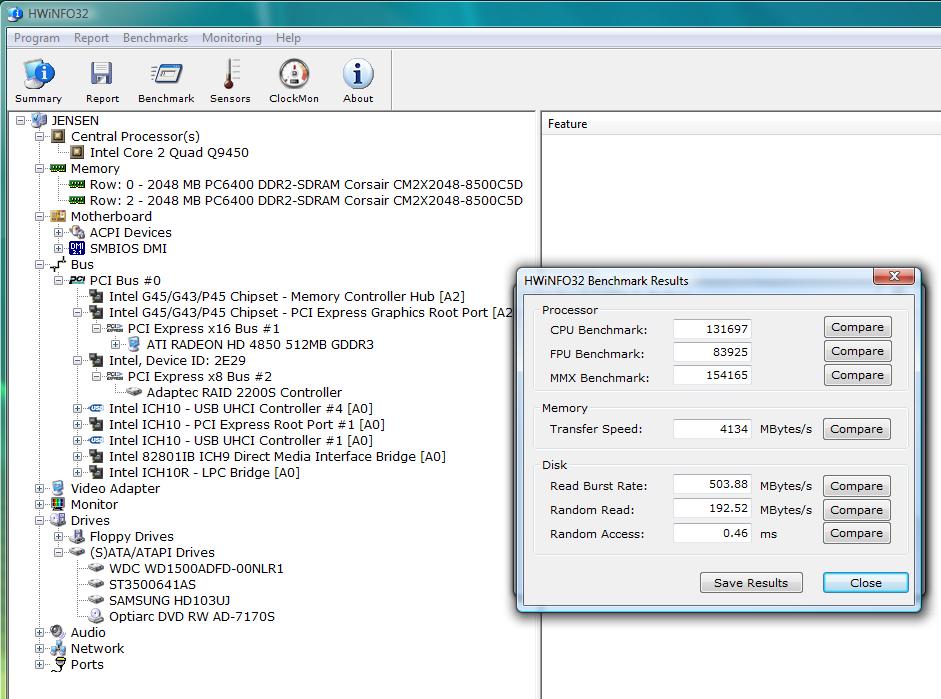
Task: Compare the MMX Benchmark result
Action: 857,375
